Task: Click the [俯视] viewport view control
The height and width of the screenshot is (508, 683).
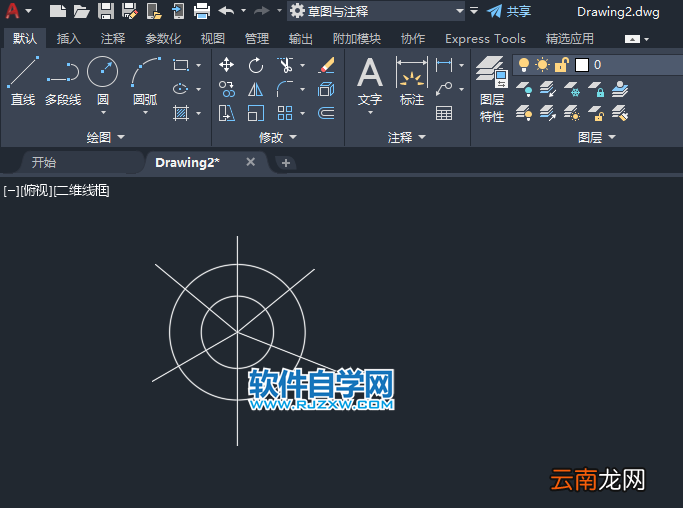Action: (37, 190)
